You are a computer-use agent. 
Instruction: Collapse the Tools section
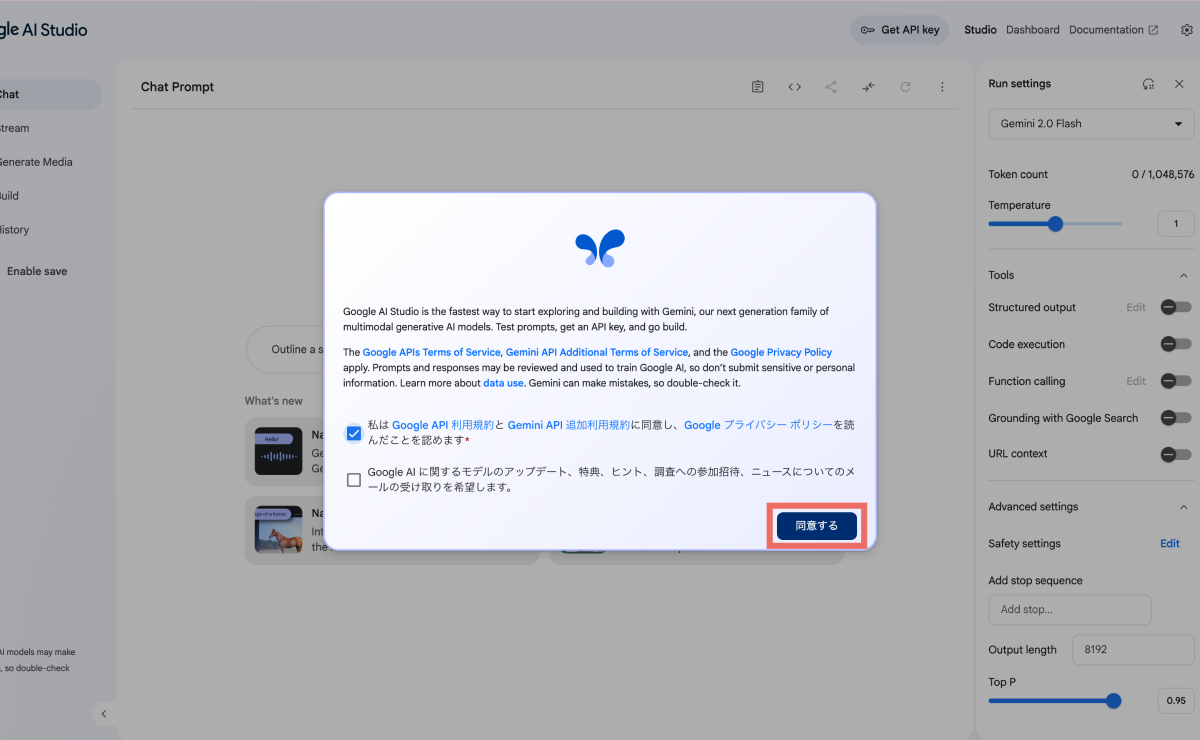pos(1184,276)
